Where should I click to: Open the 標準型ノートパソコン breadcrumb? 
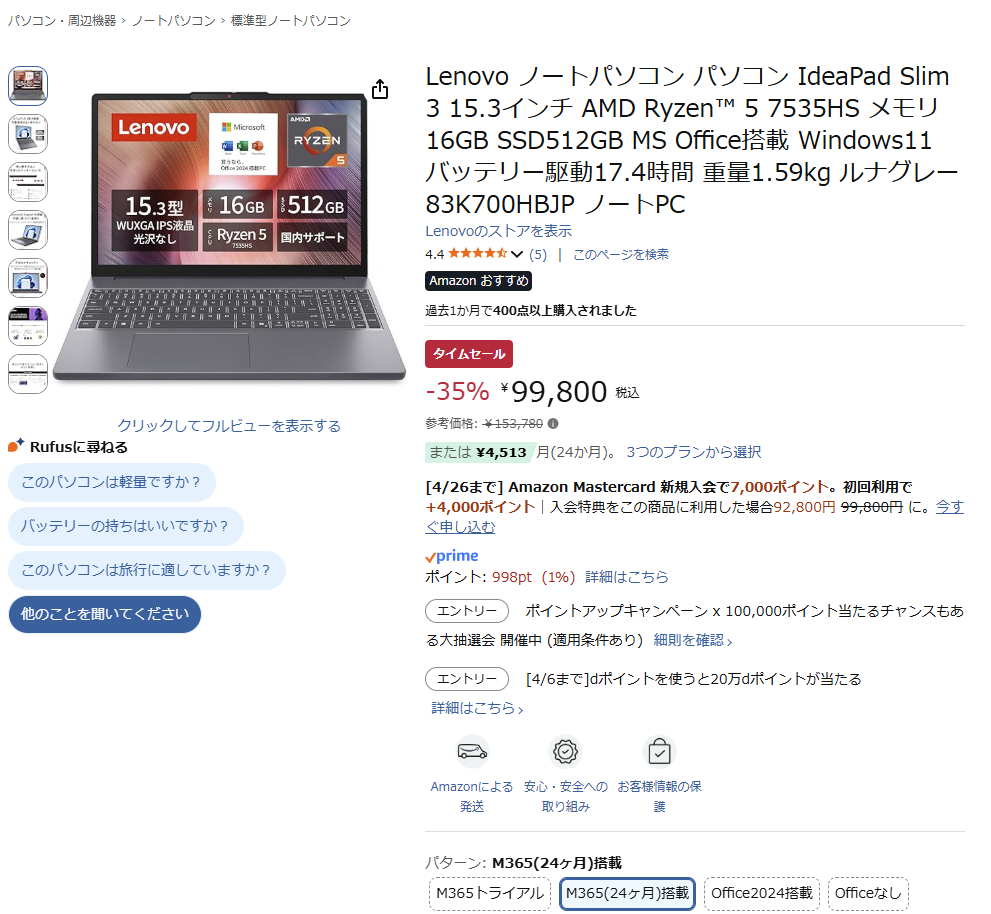291,21
